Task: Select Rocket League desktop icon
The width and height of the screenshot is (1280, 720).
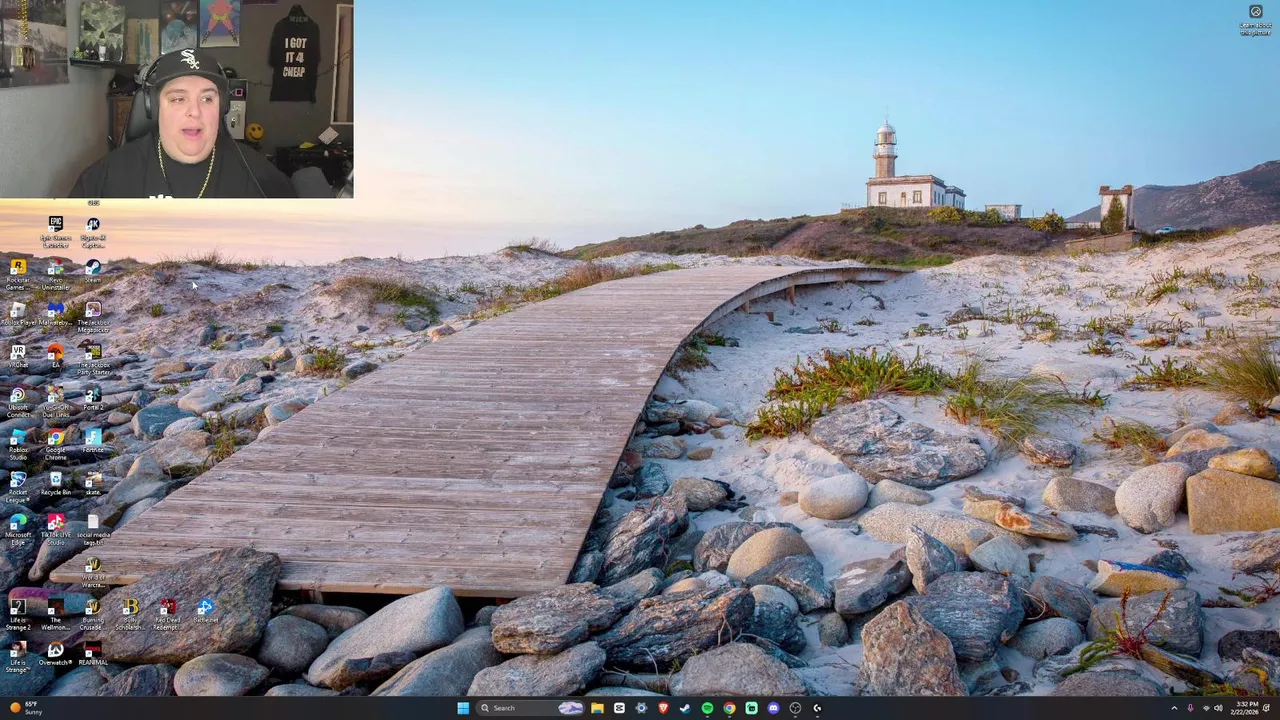Action: tap(18, 489)
